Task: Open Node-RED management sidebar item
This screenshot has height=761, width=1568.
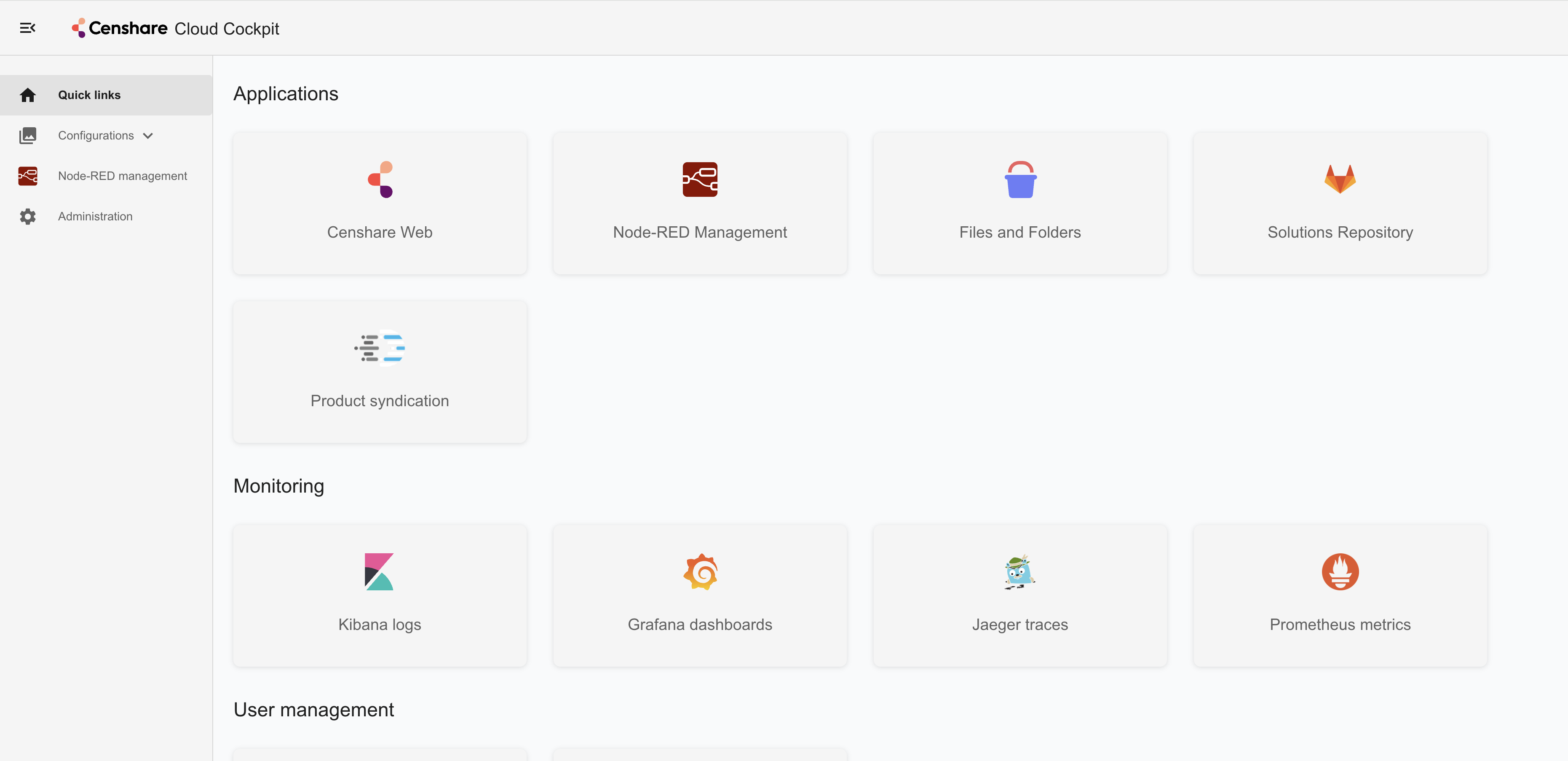Action: (x=122, y=176)
